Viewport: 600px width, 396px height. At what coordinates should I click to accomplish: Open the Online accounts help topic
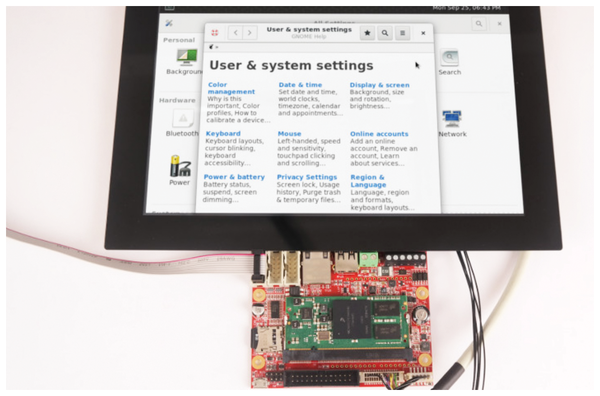tap(379, 134)
